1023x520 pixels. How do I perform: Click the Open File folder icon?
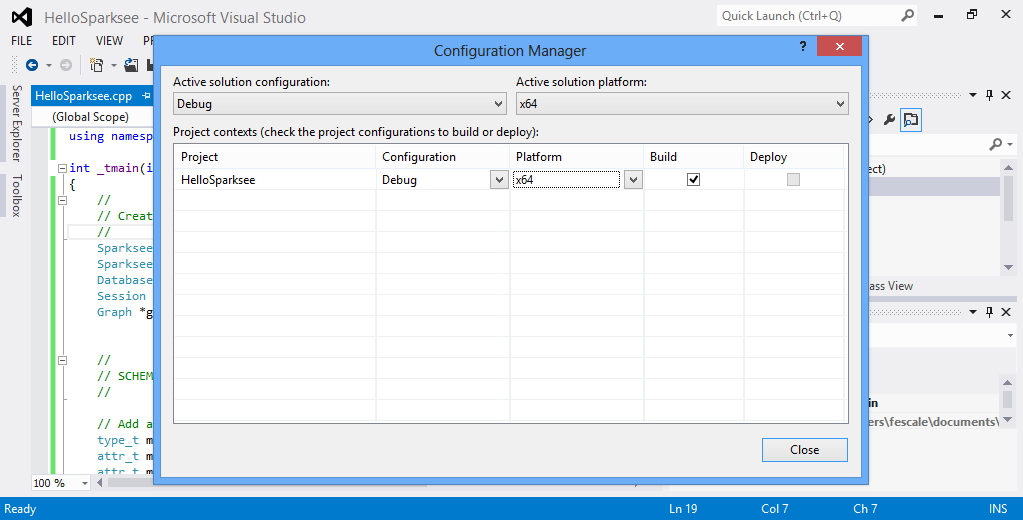coord(131,65)
